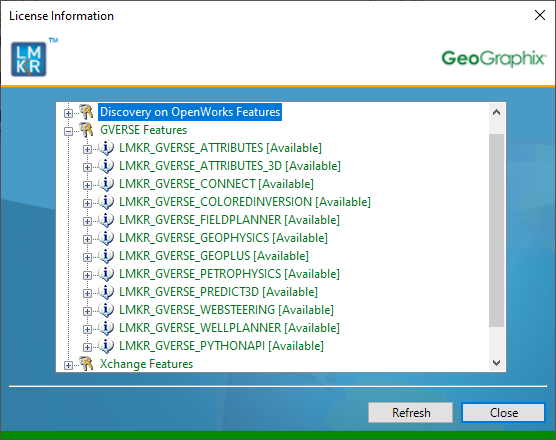Screen dimensions: 556x440
Task: Click info icon for LMKR_GVERSE_FIELDPLANNER
Action: coord(106,220)
